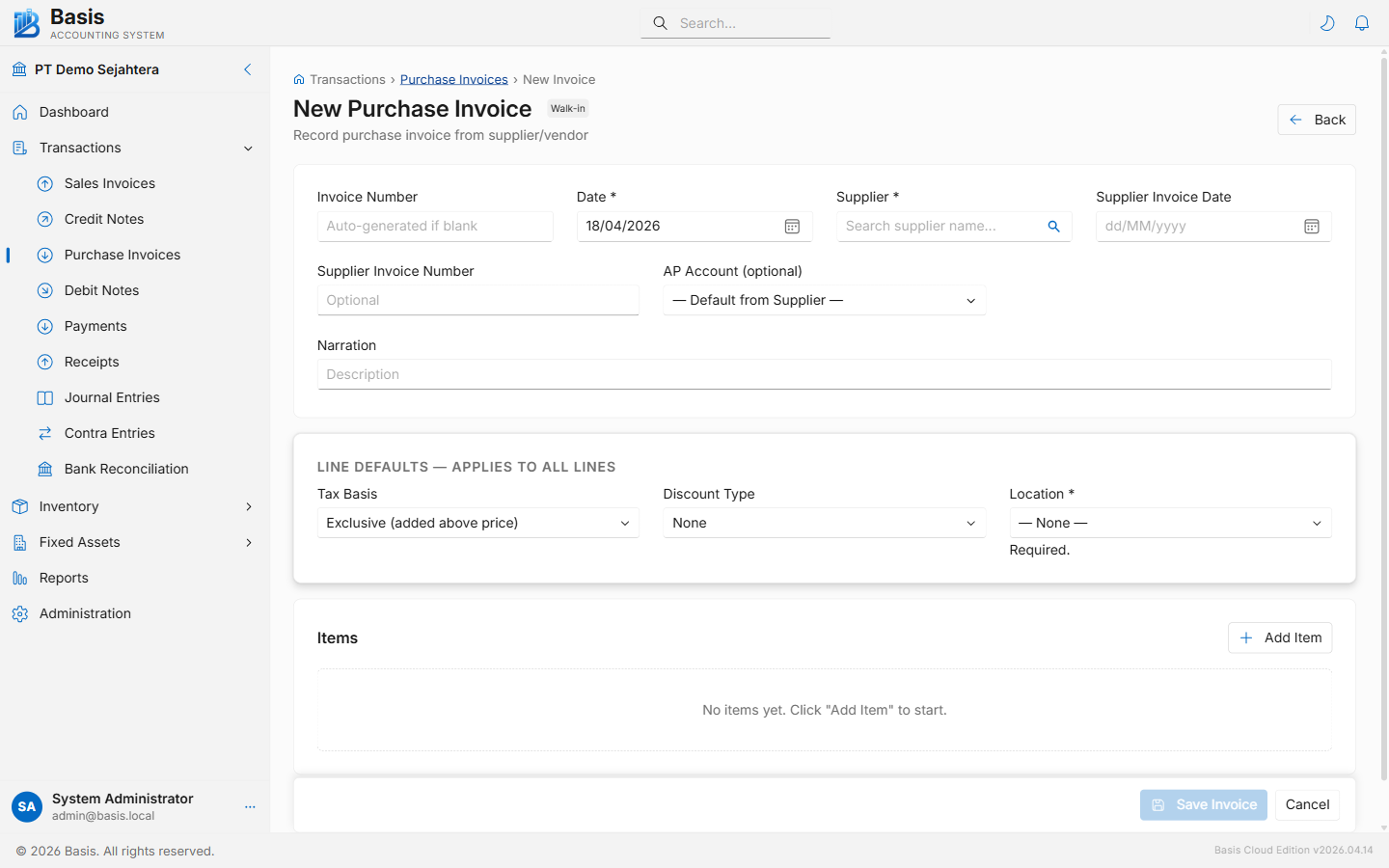Select the Debit Notes icon

click(x=44, y=290)
